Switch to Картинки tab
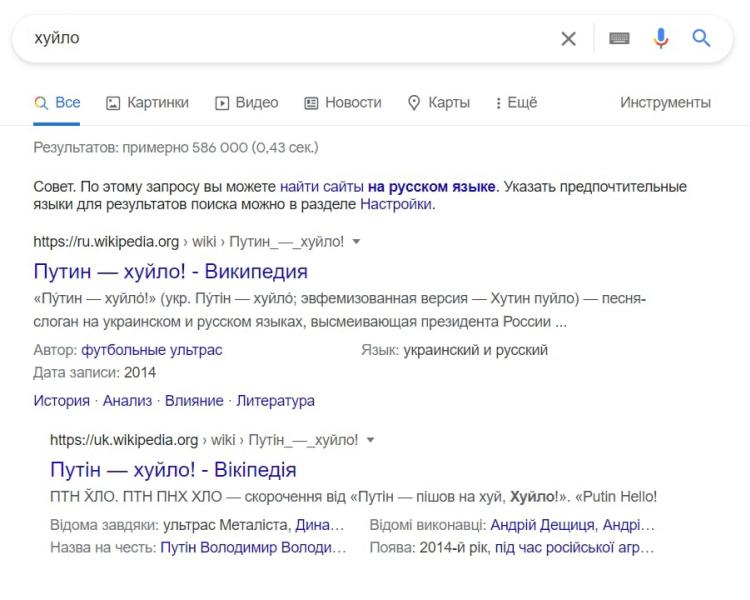Image resolution: width=750 pixels, height=600 pixels. click(x=147, y=102)
